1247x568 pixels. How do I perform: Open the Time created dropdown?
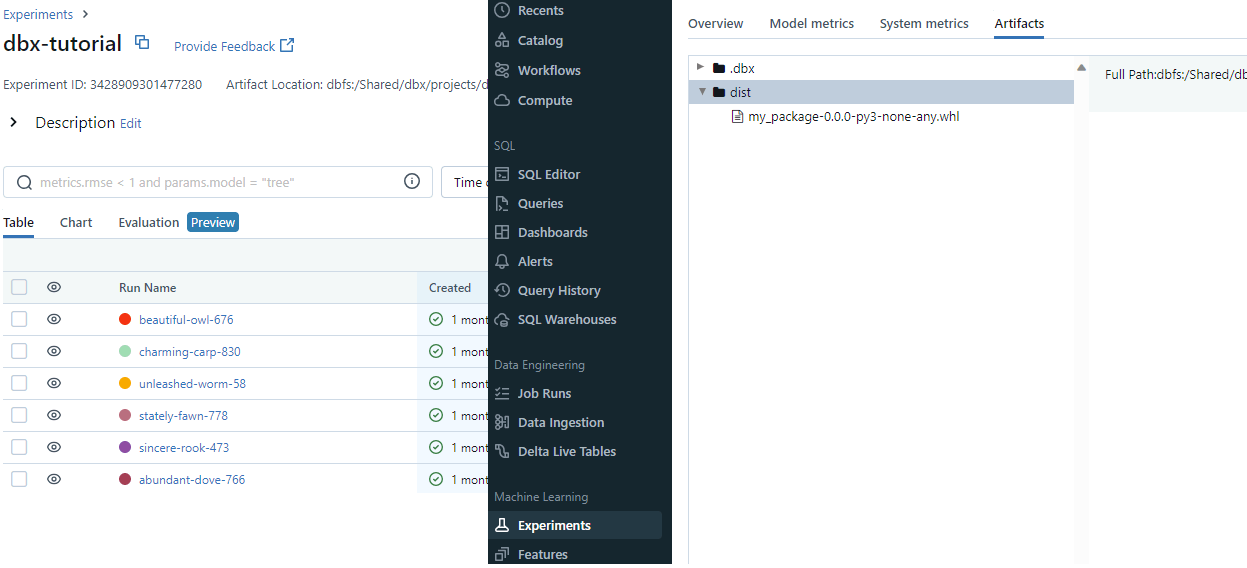click(x=466, y=182)
